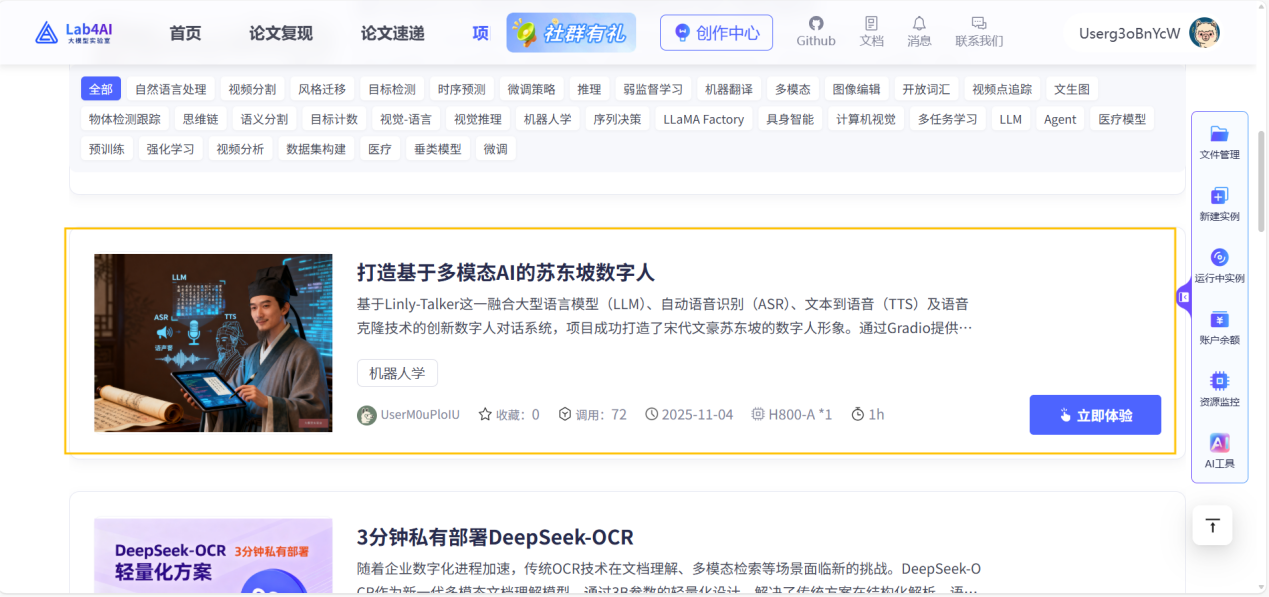Viewport: 1269px width, 597px height.
Task: Select the 医疗模型 tag
Action: pyautogui.click(x=1122, y=119)
